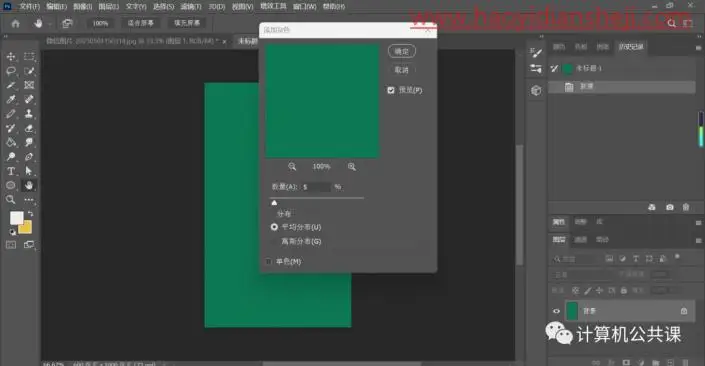
Task: Open the Edit (E) menu
Action: click(x=56, y=7)
